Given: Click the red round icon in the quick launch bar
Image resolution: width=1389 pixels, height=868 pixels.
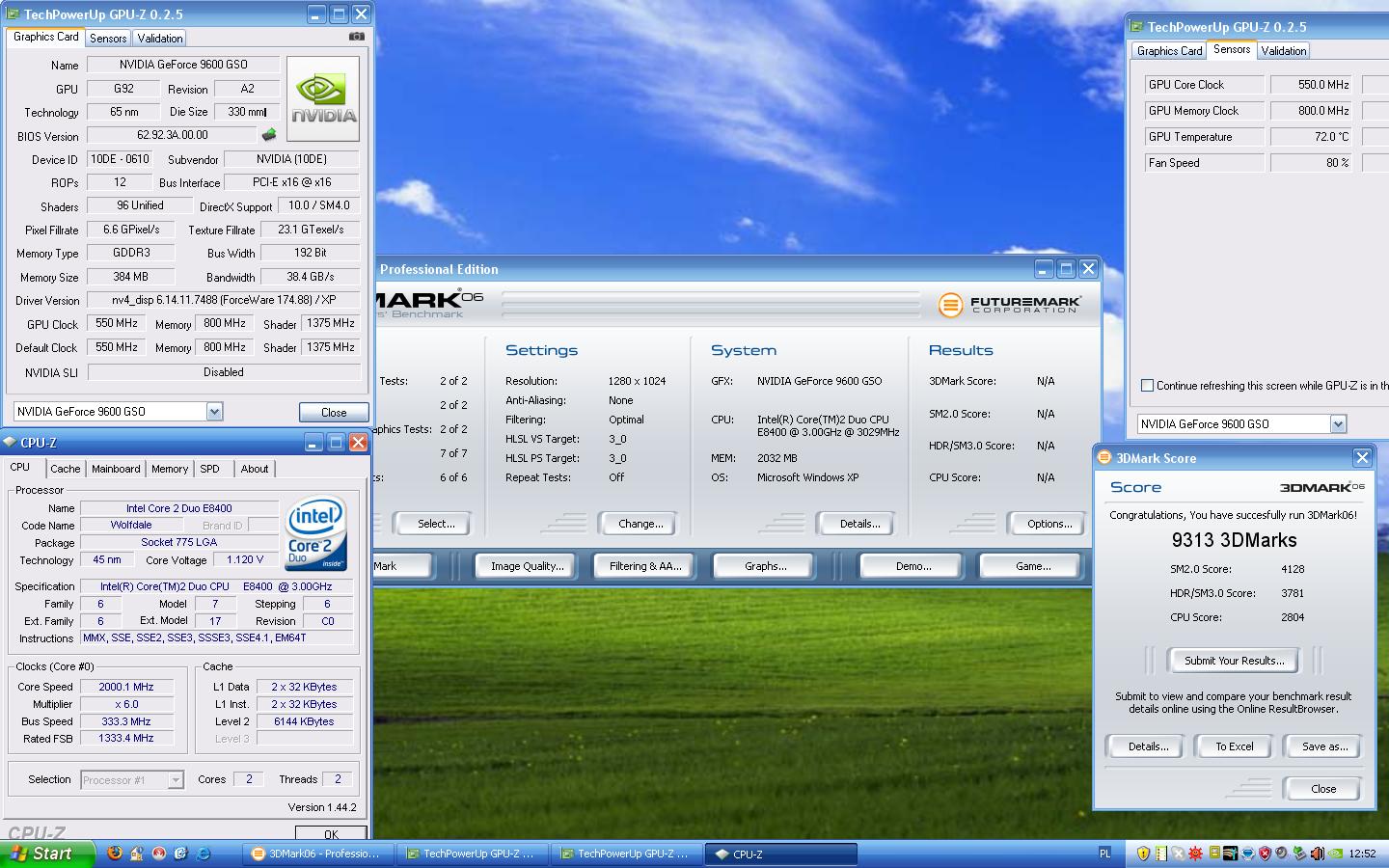Looking at the screenshot, I should point(159,853).
